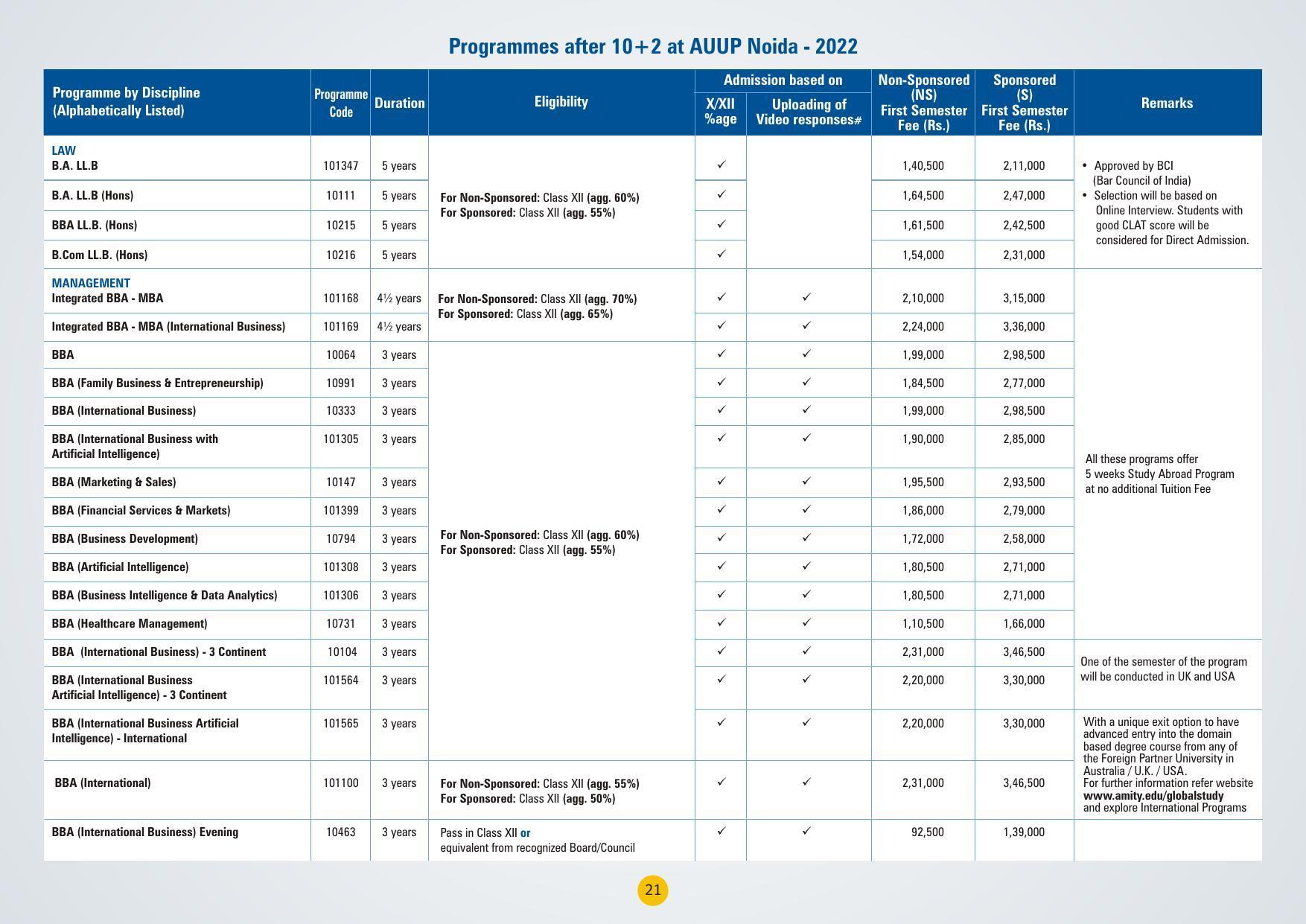Select the 'Approved by BCI' remark
The height and width of the screenshot is (924, 1306).
[x=1133, y=165]
